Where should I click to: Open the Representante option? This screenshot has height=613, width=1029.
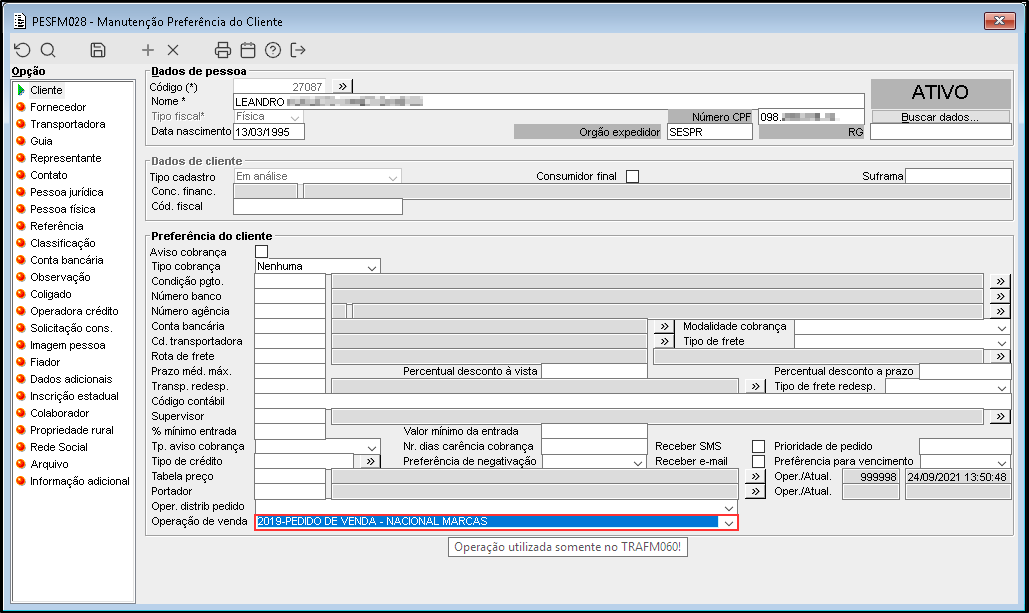66,158
